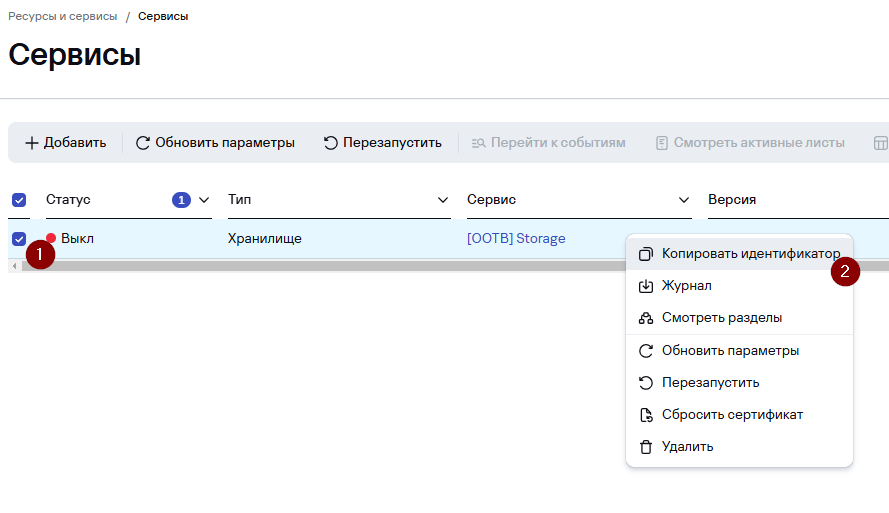Click the Статус column header label

click(x=68, y=200)
